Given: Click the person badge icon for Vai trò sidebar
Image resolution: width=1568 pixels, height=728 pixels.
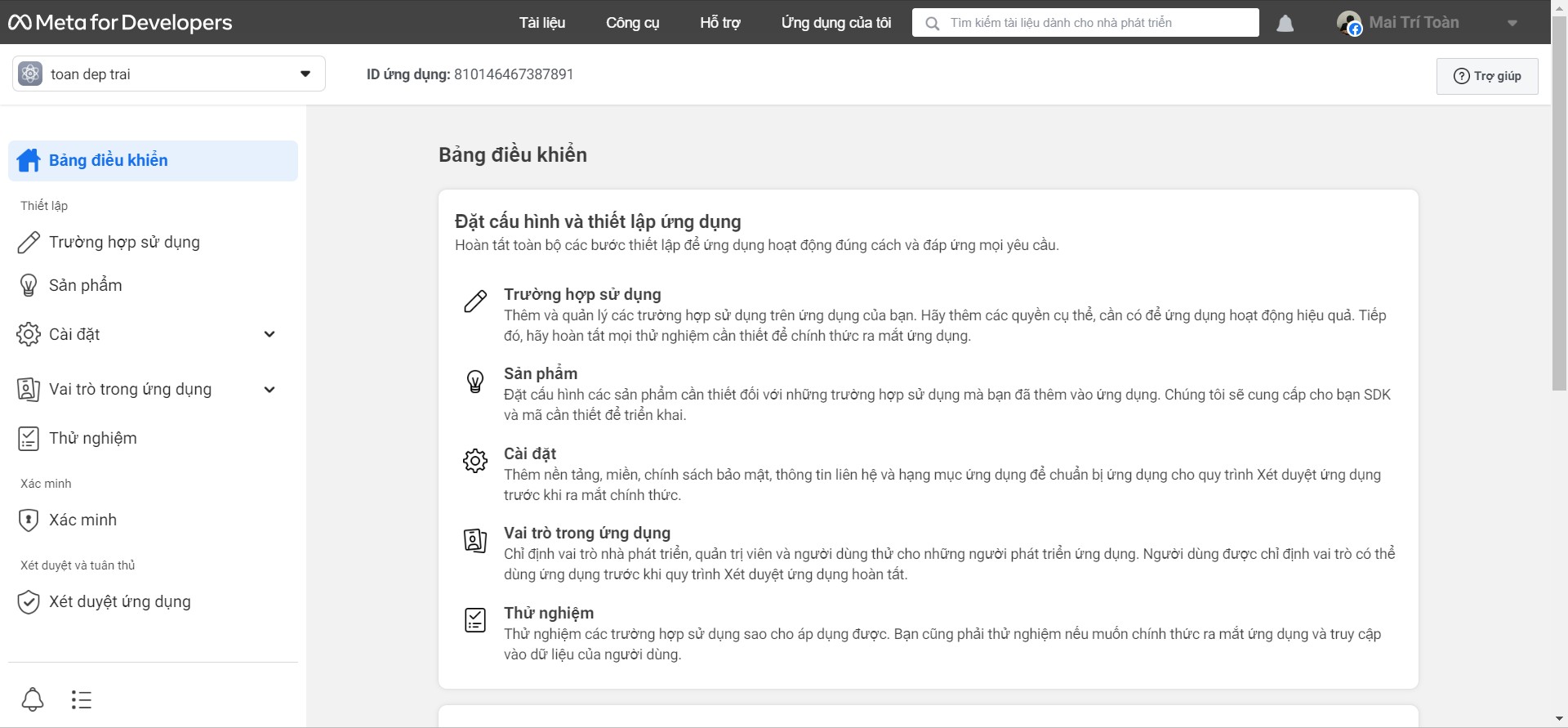Looking at the screenshot, I should 29,389.
